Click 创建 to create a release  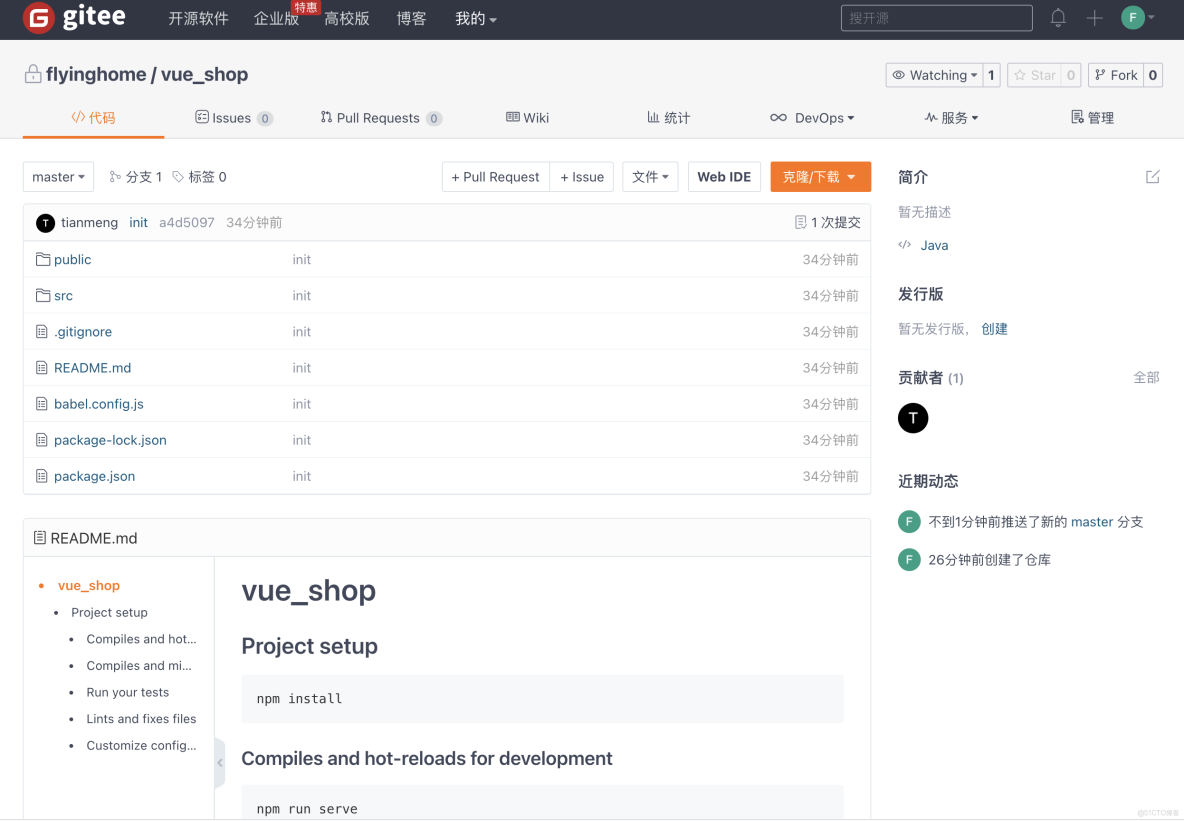tap(994, 328)
